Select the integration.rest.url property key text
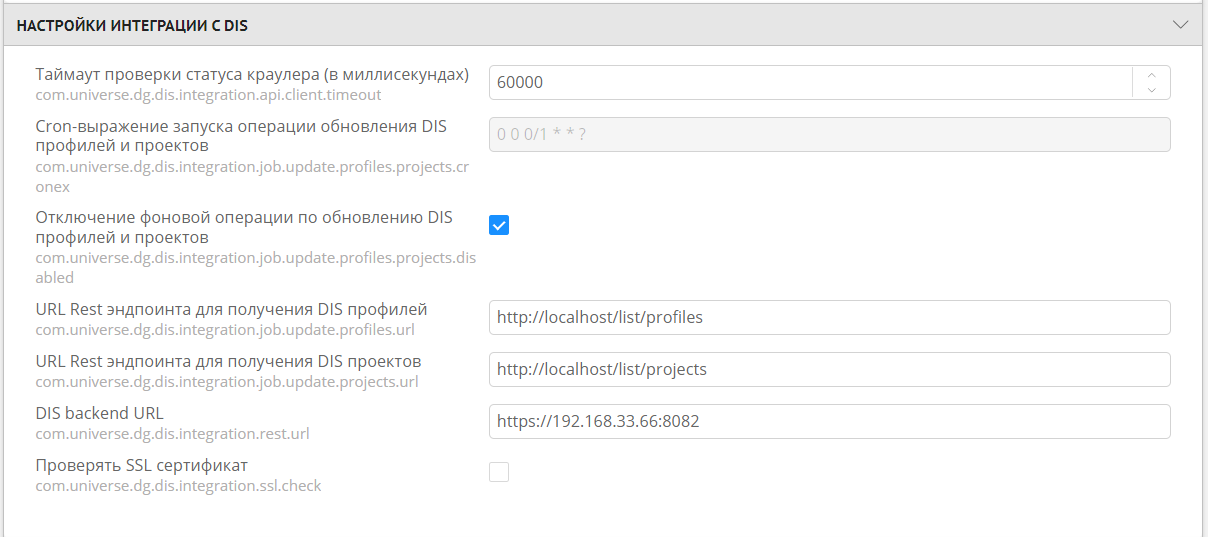The image size is (1208, 537). pos(172,433)
